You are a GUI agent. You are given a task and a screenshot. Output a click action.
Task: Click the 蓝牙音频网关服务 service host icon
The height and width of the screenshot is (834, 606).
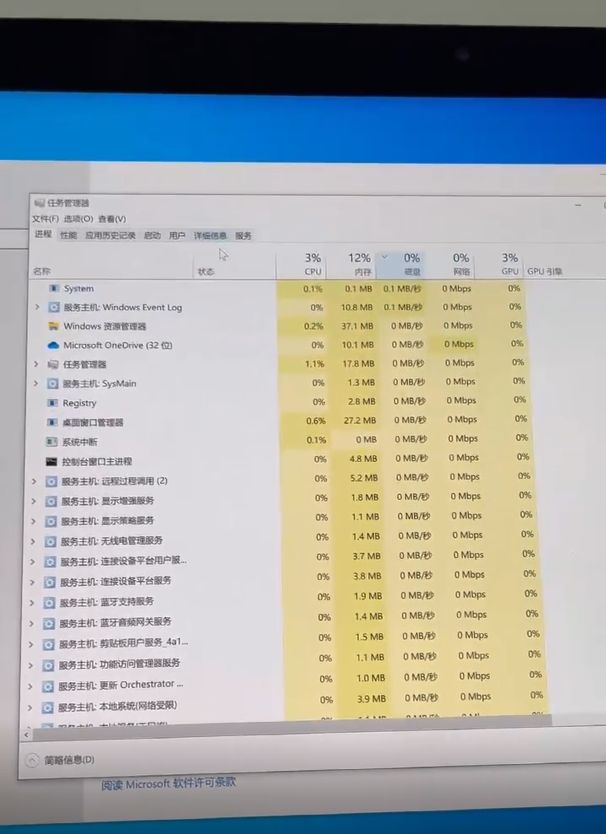48,623
